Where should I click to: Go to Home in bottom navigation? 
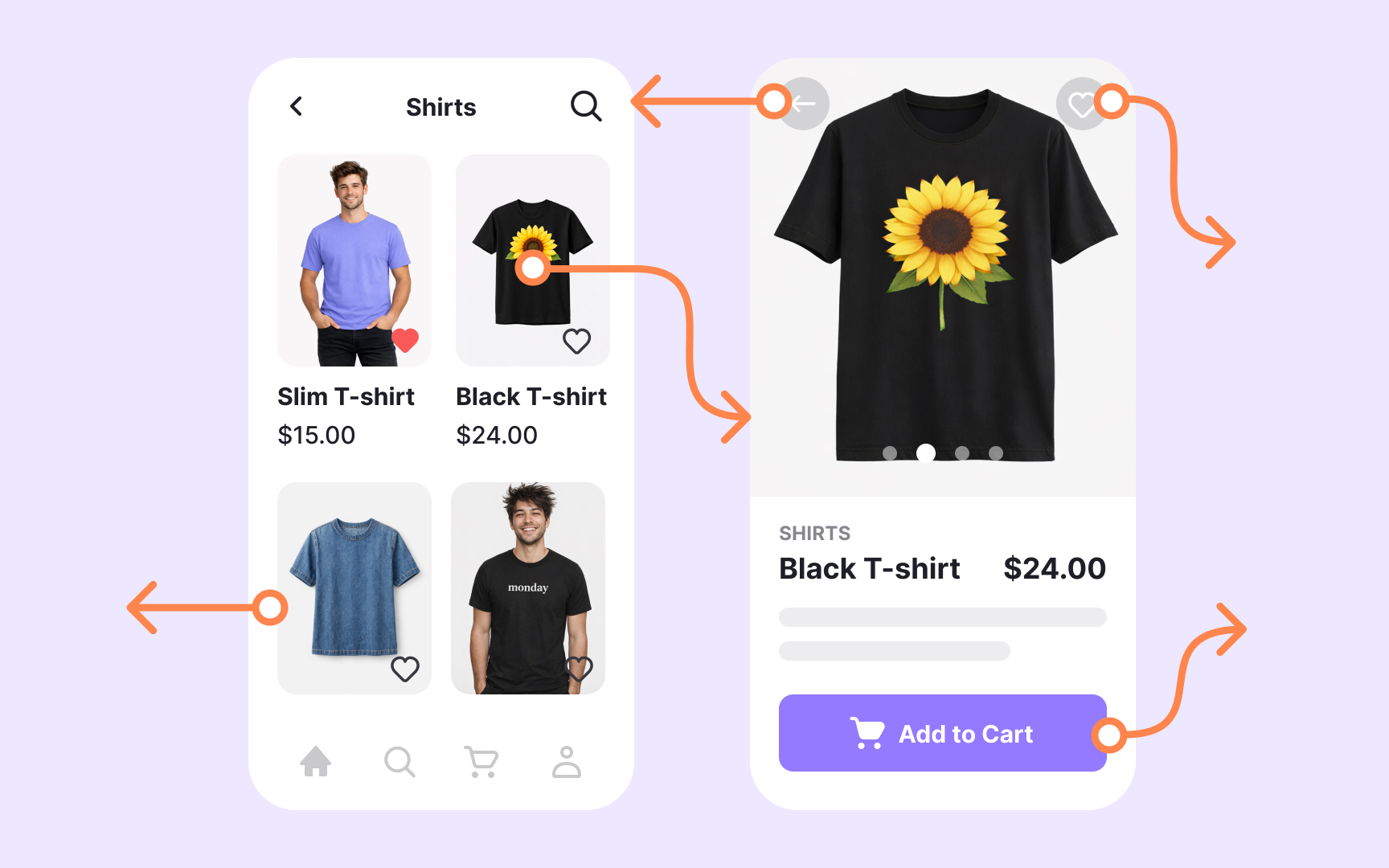point(316,761)
